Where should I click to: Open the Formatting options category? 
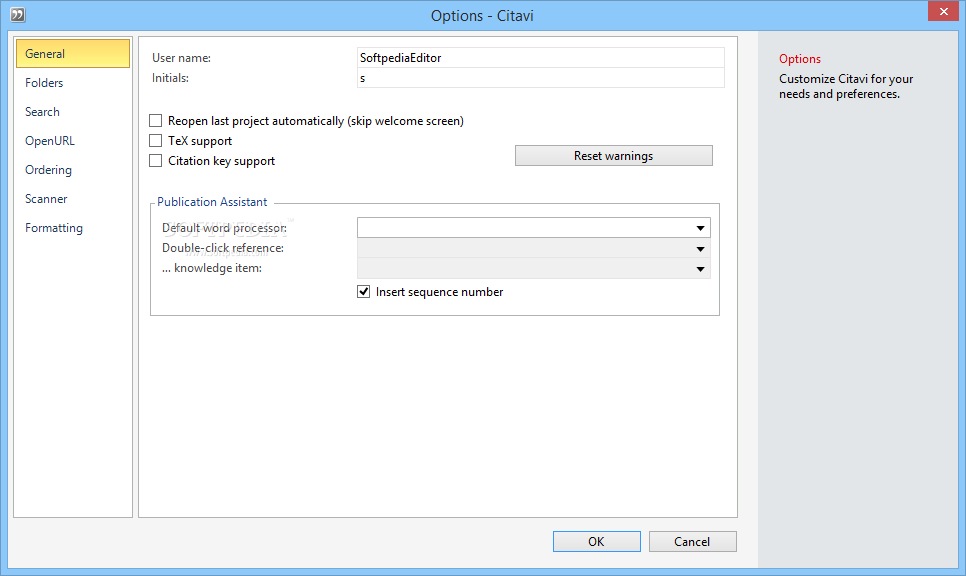coord(73,227)
